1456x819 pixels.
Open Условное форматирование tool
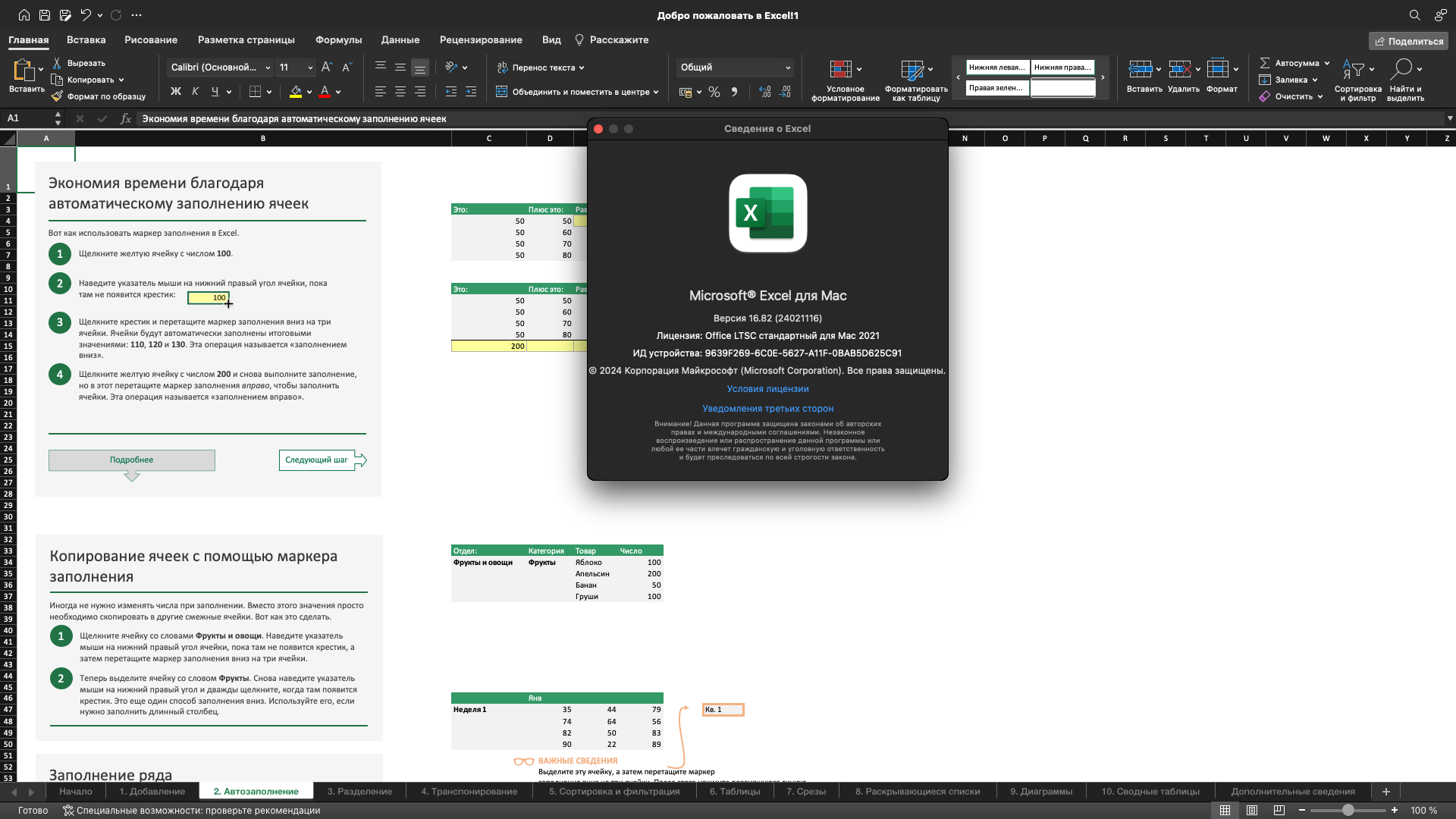[x=844, y=78]
